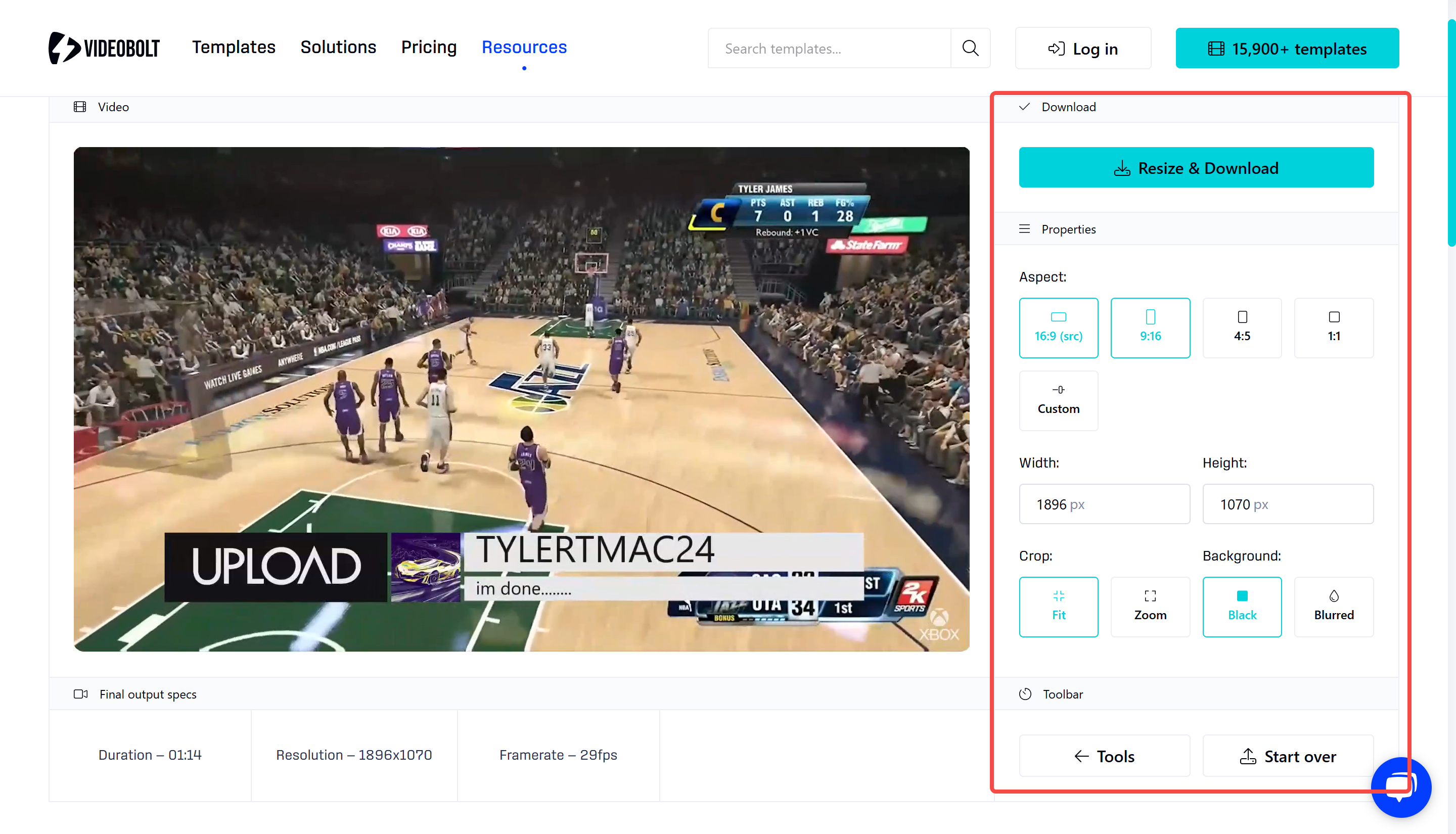
Task: Go to the Pricing page
Action: point(428,47)
